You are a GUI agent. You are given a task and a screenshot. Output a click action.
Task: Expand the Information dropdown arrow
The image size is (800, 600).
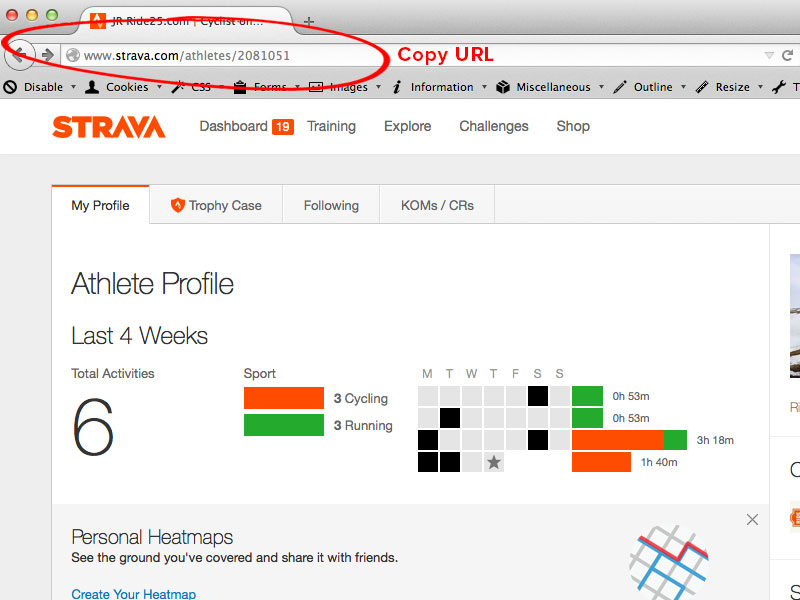(x=484, y=87)
